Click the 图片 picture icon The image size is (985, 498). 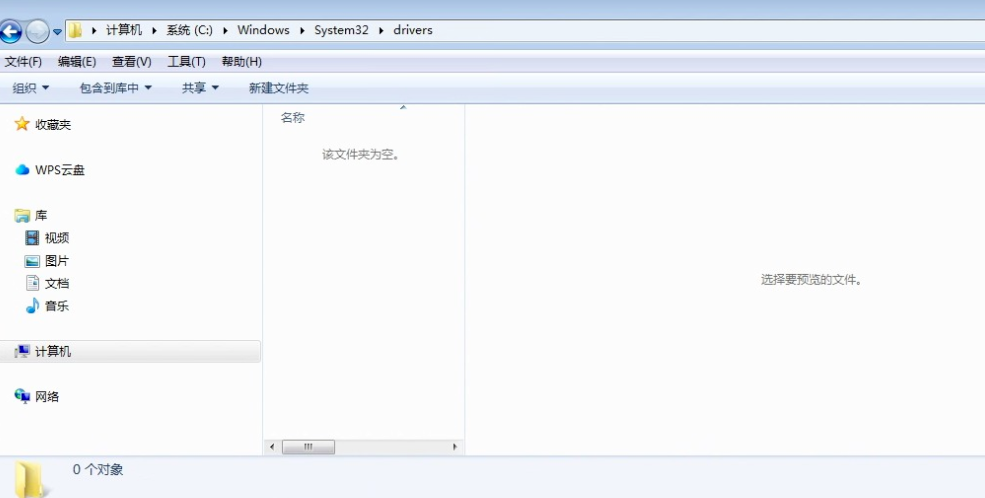pyautogui.click(x=32, y=261)
